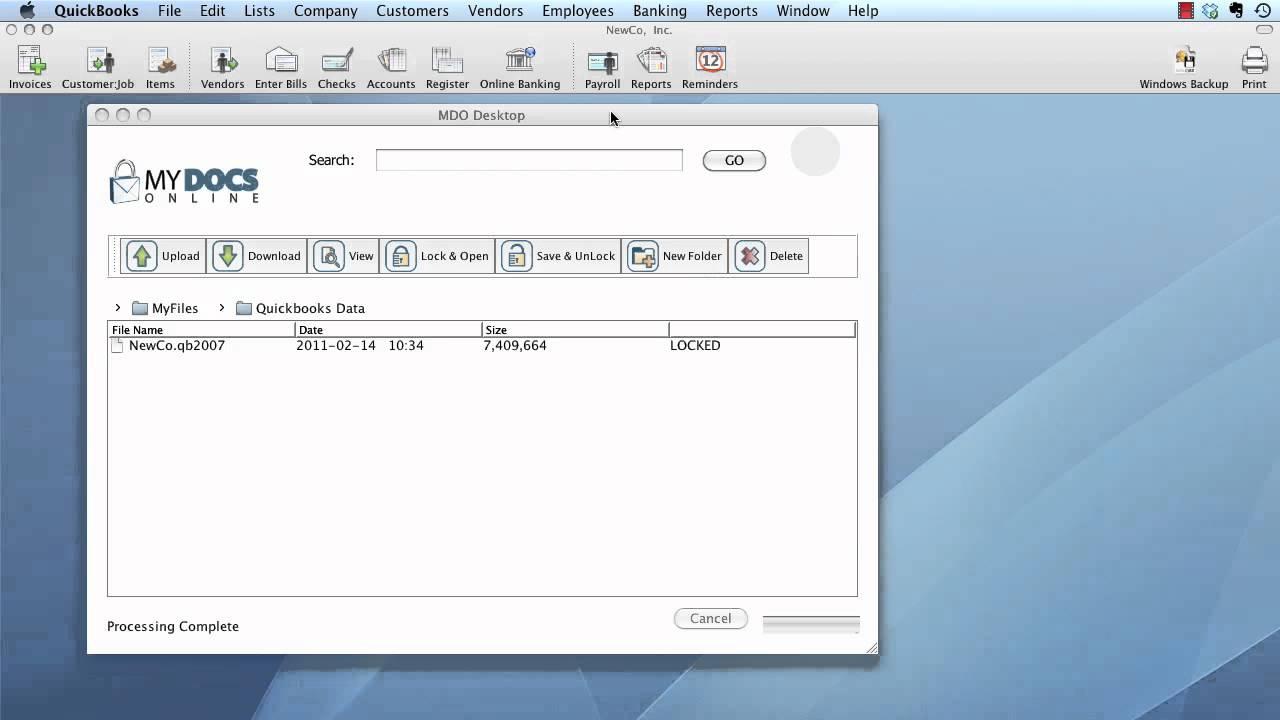The width and height of the screenshot is (1280, 720).
Task: Click the GO search button
Action: [x=734, y=160]
